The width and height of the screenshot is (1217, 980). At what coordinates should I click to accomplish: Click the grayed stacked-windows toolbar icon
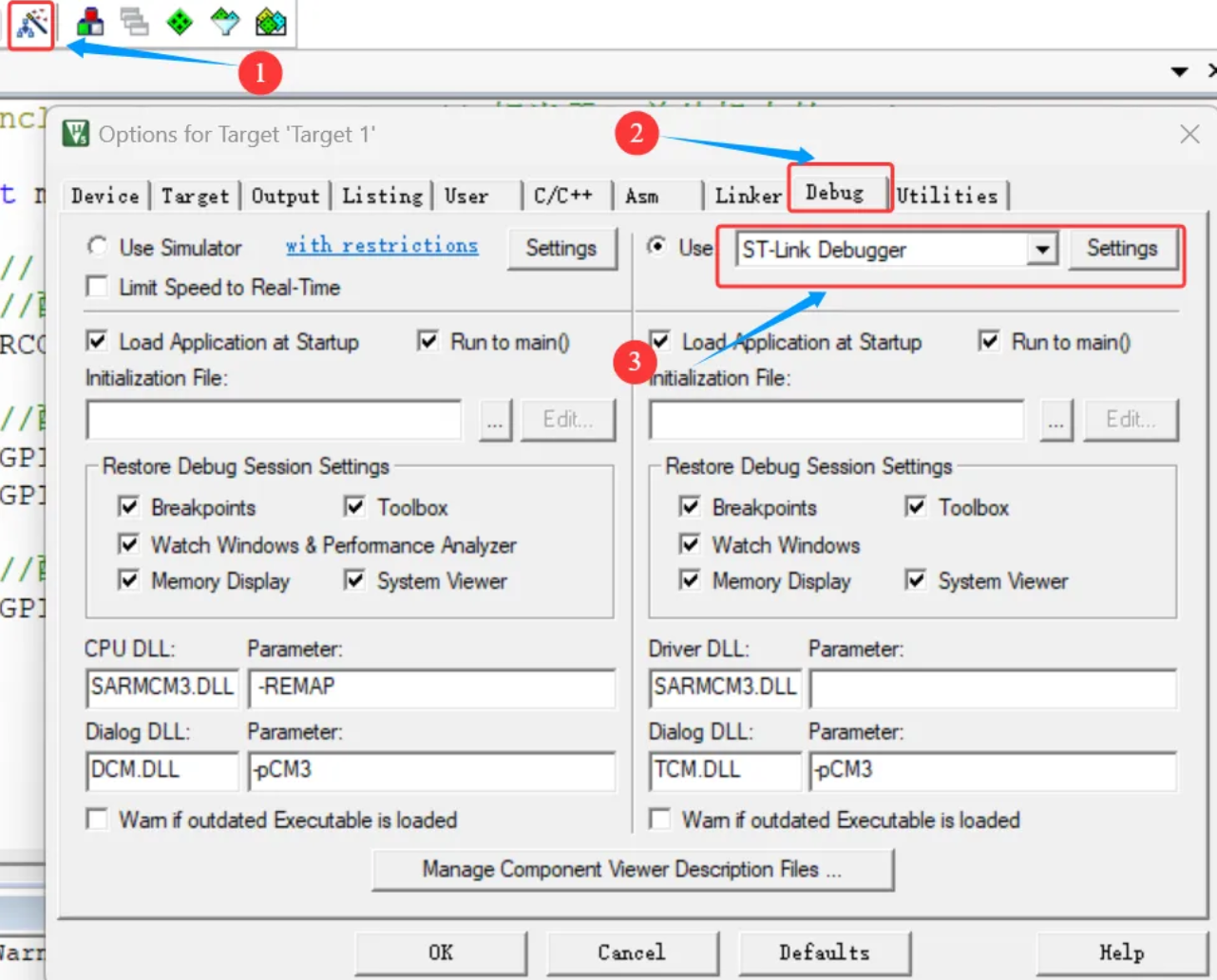pyautogui.click(x=134, y=21)
